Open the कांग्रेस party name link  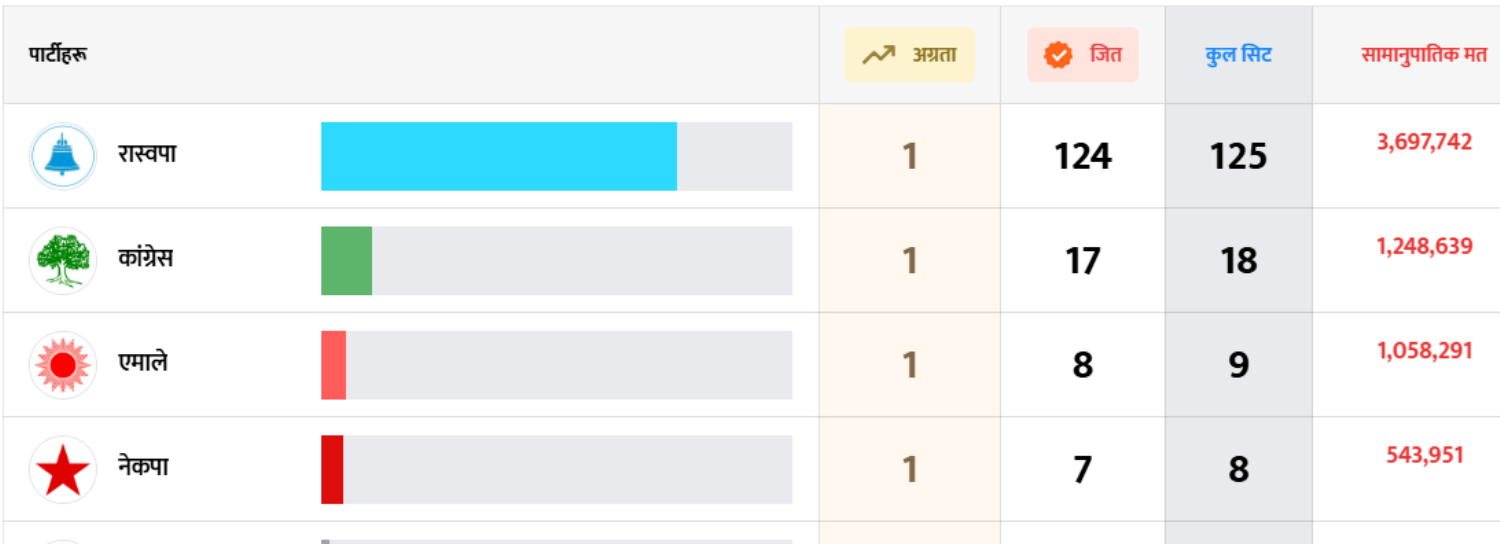[145, 259]
